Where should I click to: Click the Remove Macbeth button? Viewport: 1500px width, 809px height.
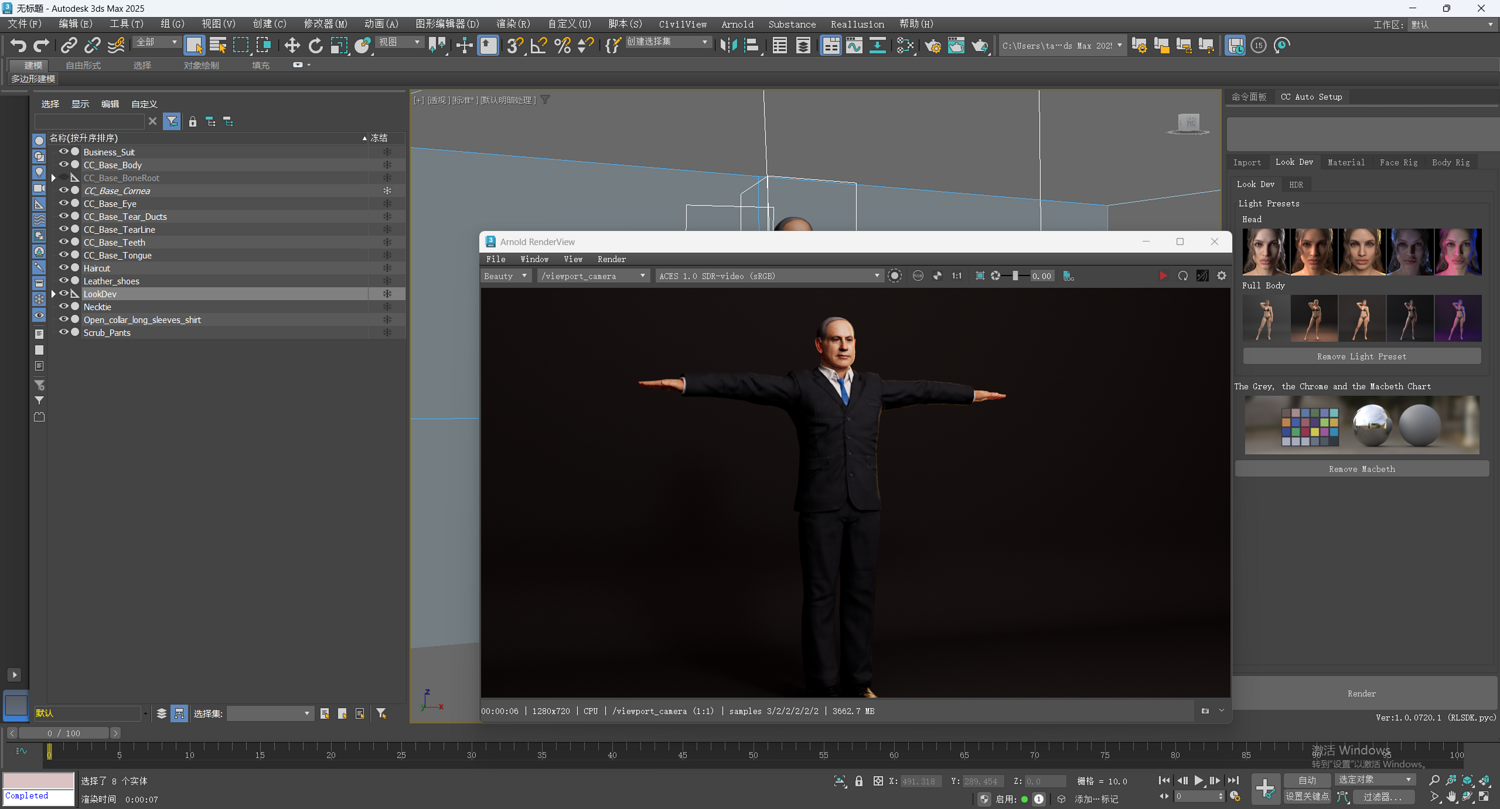click(1361, 469)
